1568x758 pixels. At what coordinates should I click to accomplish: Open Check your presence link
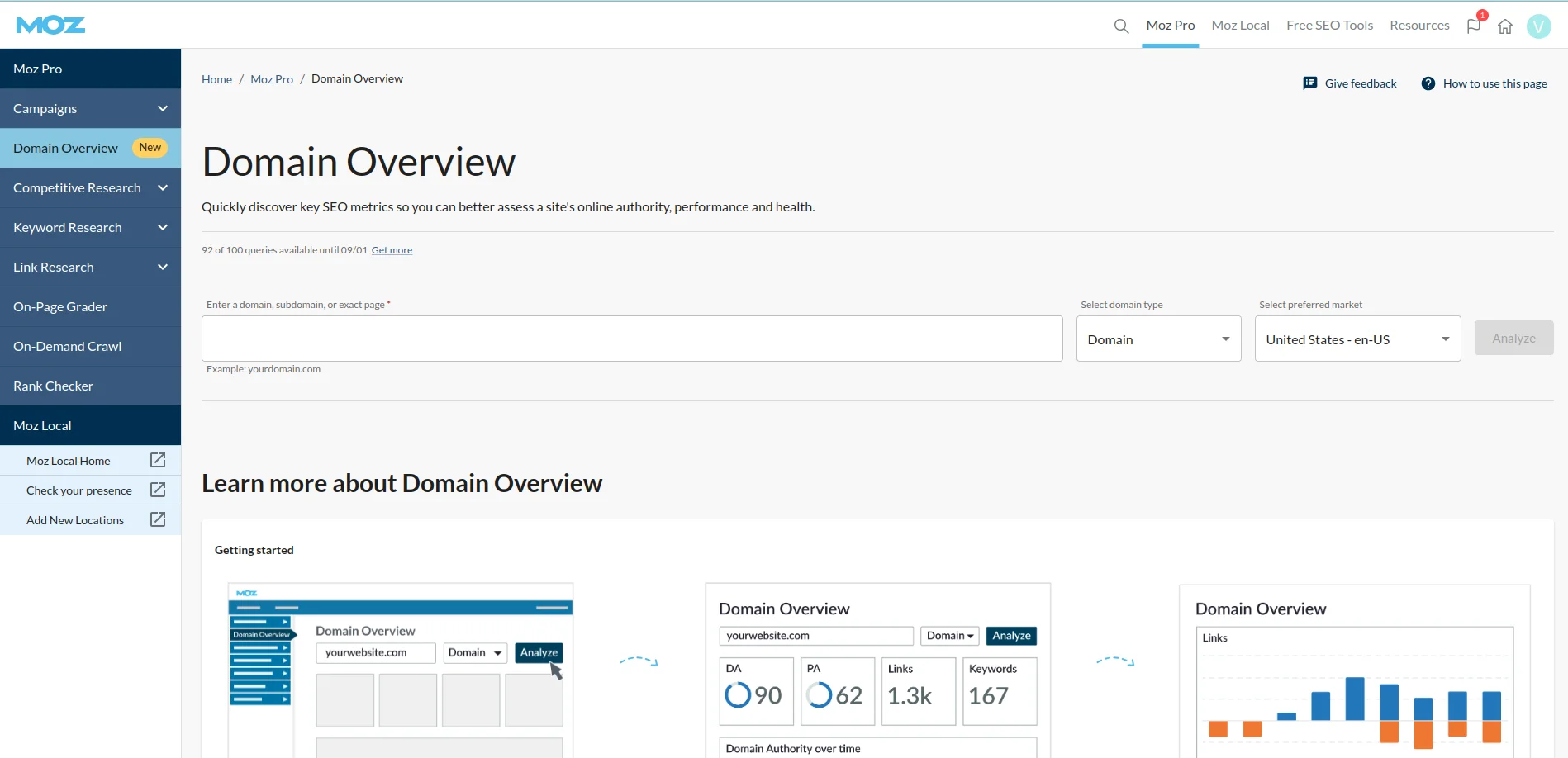pyautogui.click(x=78, y=490)
